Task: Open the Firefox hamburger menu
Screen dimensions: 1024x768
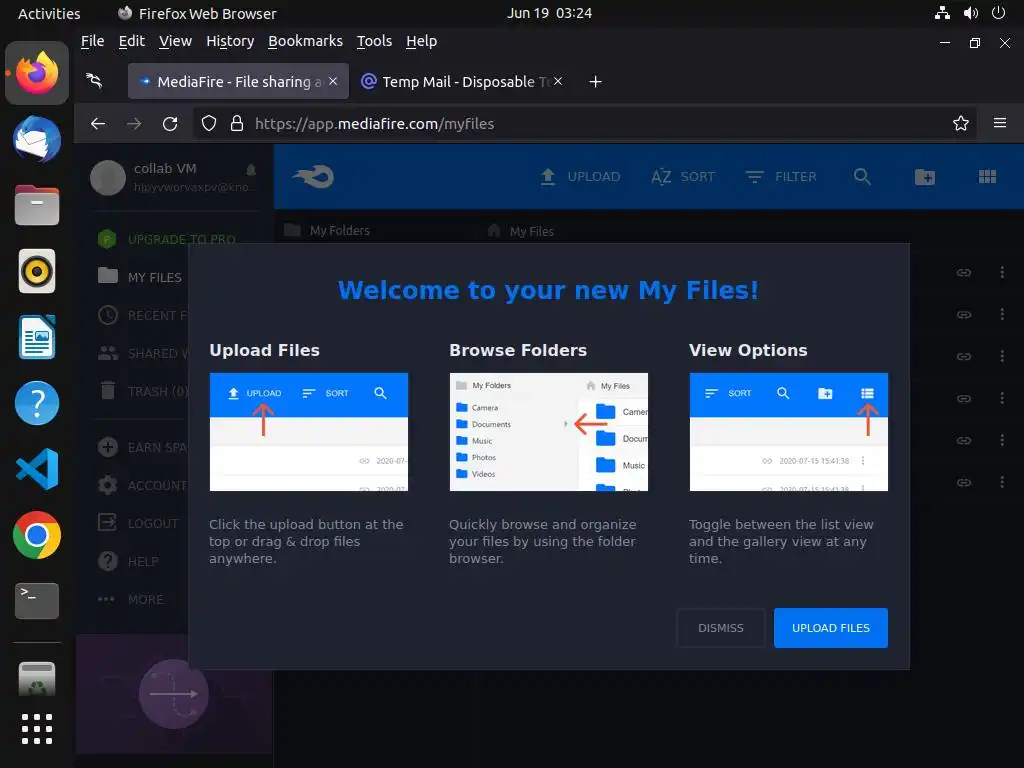Action: (x=999, y=123)
